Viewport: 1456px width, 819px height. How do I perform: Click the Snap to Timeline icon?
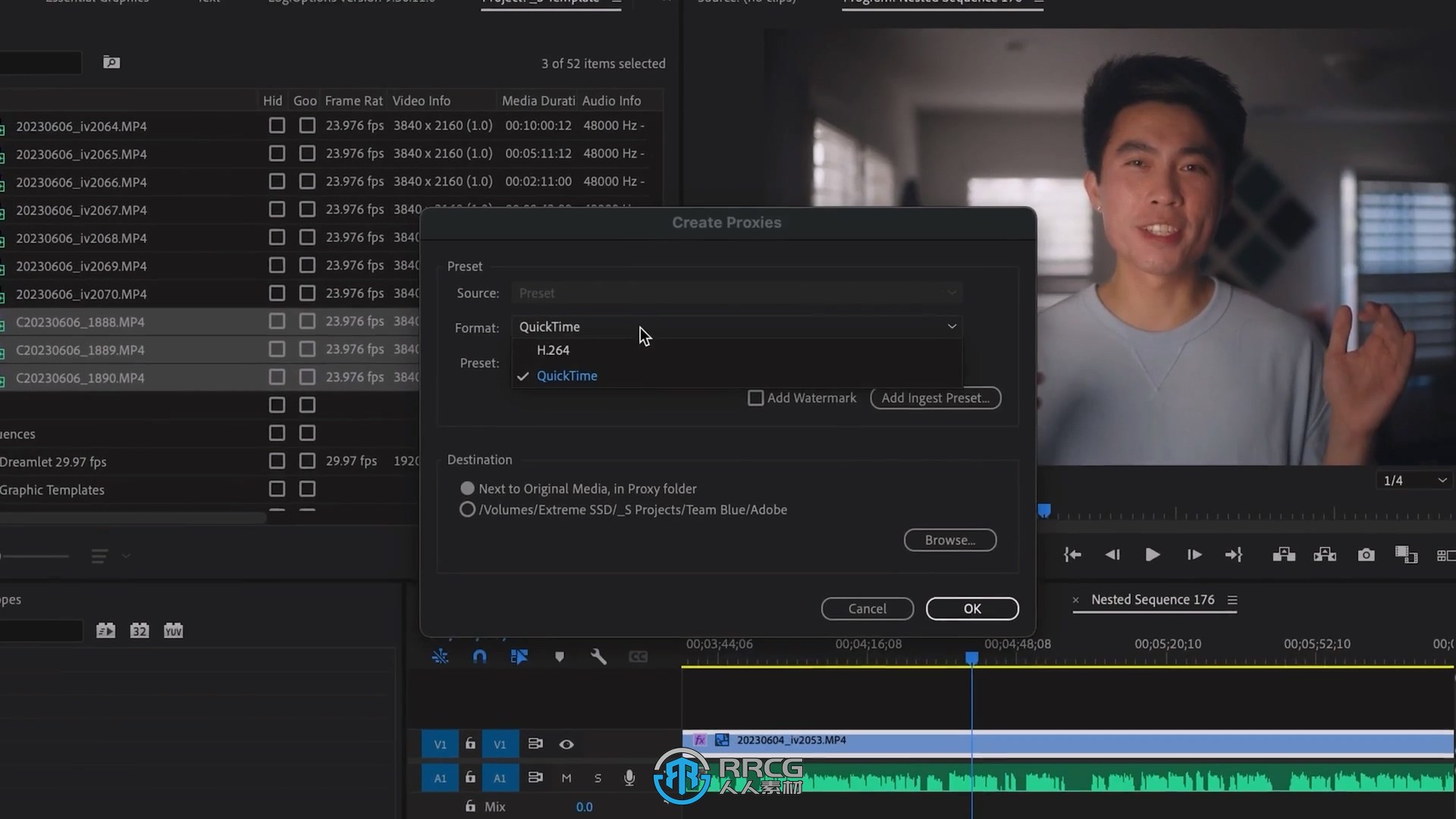click(479, 656)
